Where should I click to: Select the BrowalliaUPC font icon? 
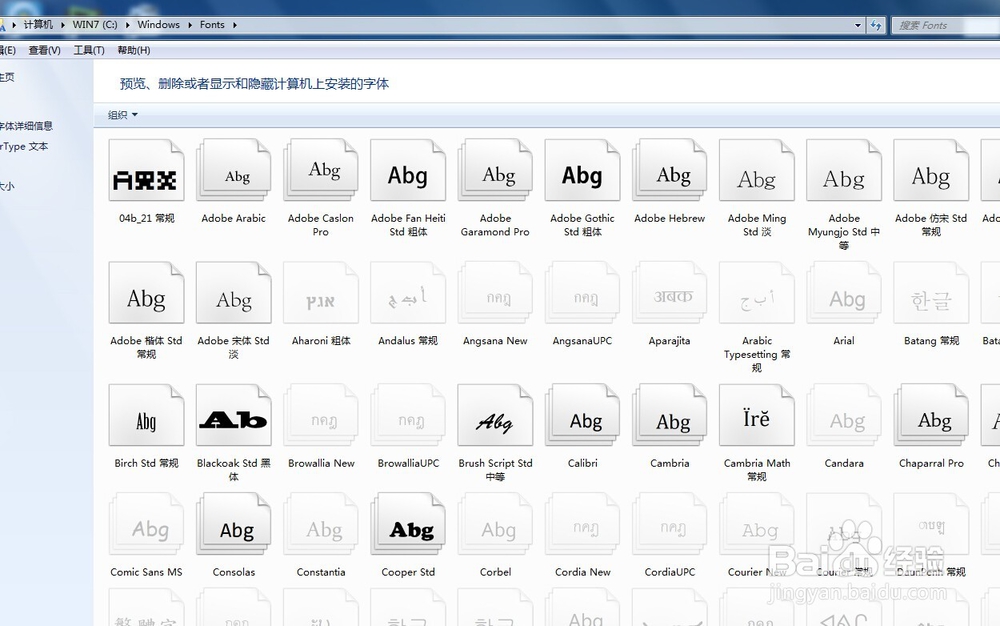point(408,414)
